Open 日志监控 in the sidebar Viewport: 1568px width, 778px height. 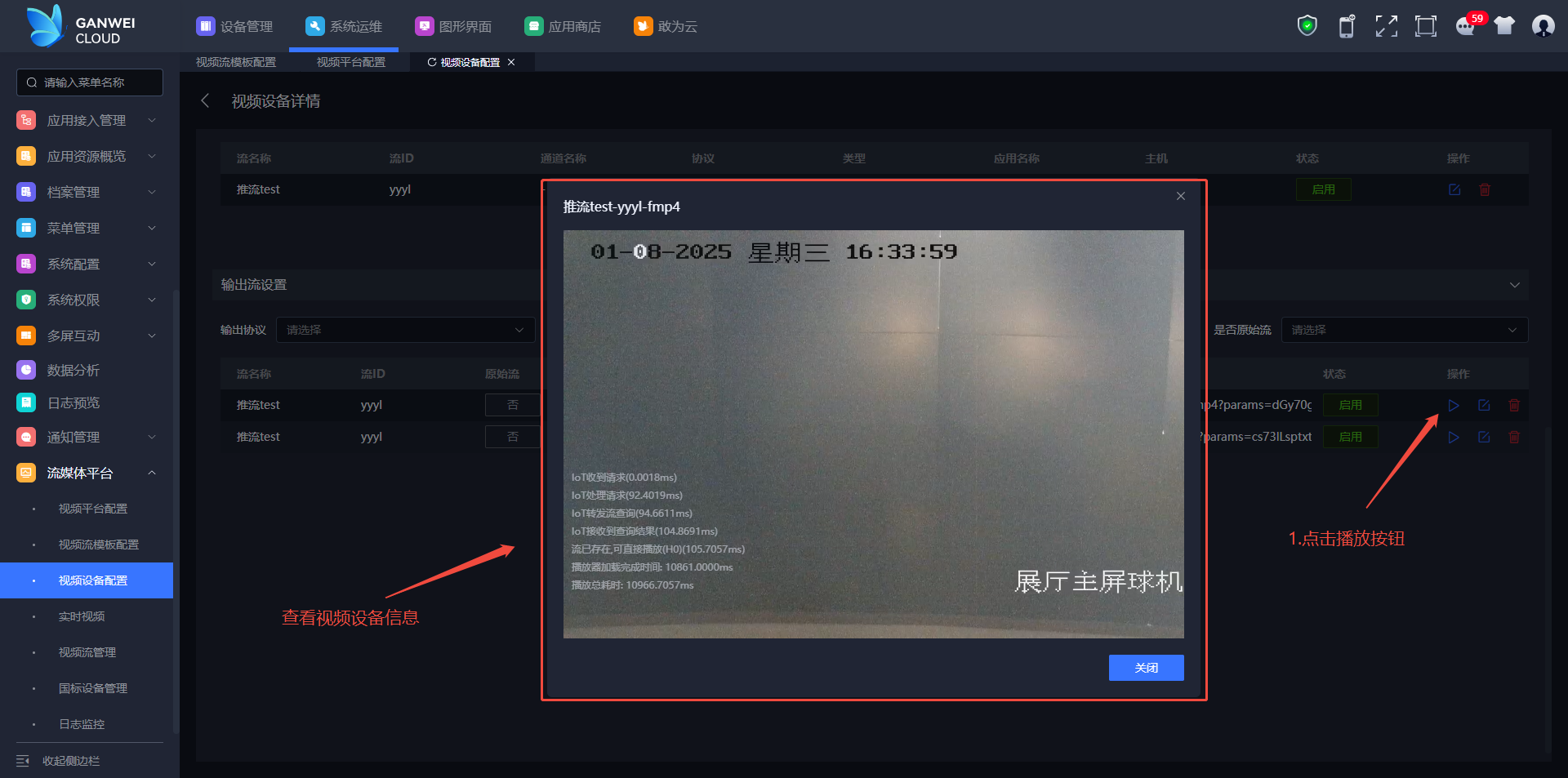point(82,724)
